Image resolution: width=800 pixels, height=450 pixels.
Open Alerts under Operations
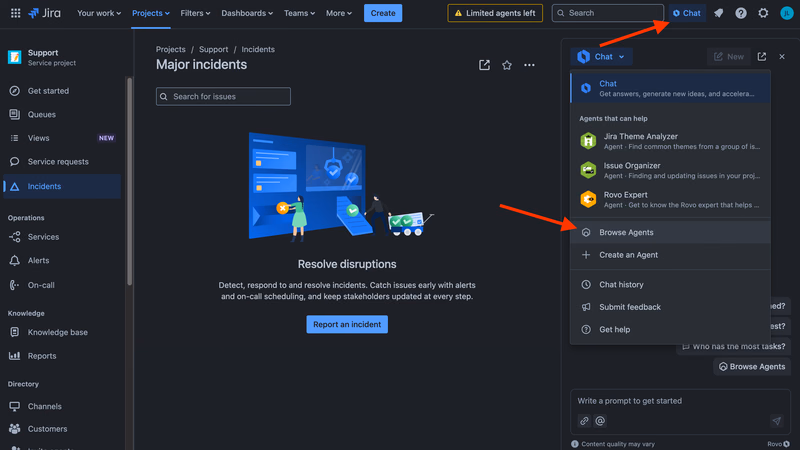coord(62,260)
